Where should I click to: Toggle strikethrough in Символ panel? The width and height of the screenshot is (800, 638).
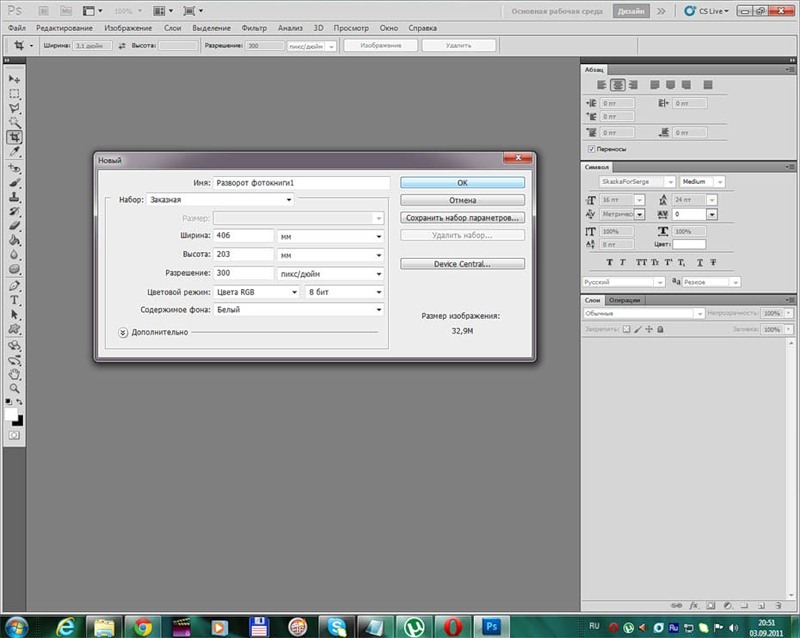pos(713,262)
